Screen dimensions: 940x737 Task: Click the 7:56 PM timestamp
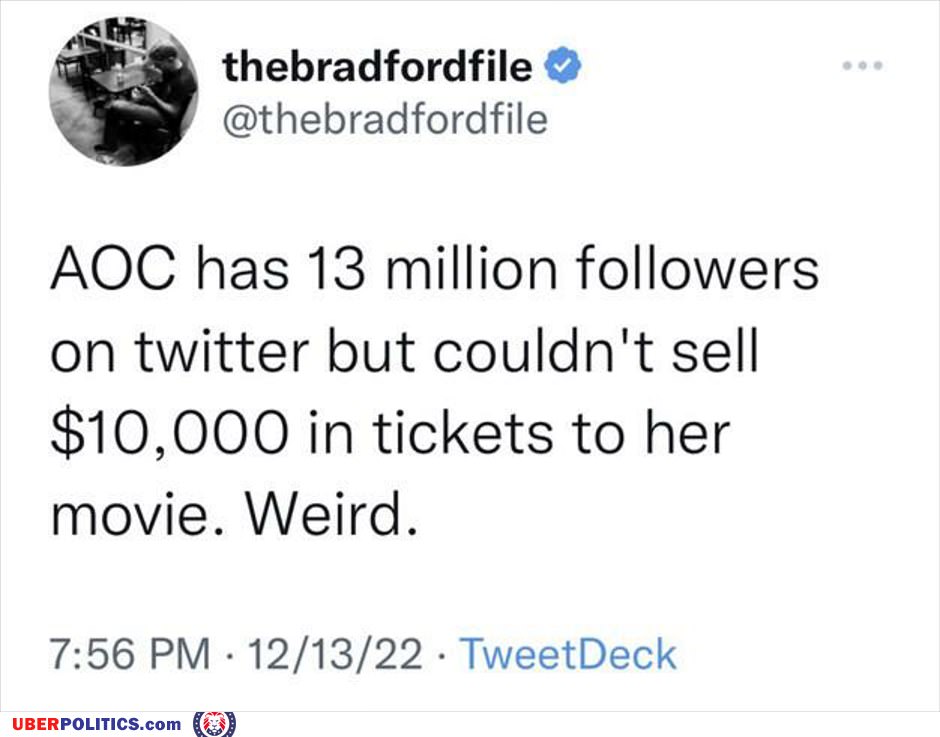click(x=130, y=653)
